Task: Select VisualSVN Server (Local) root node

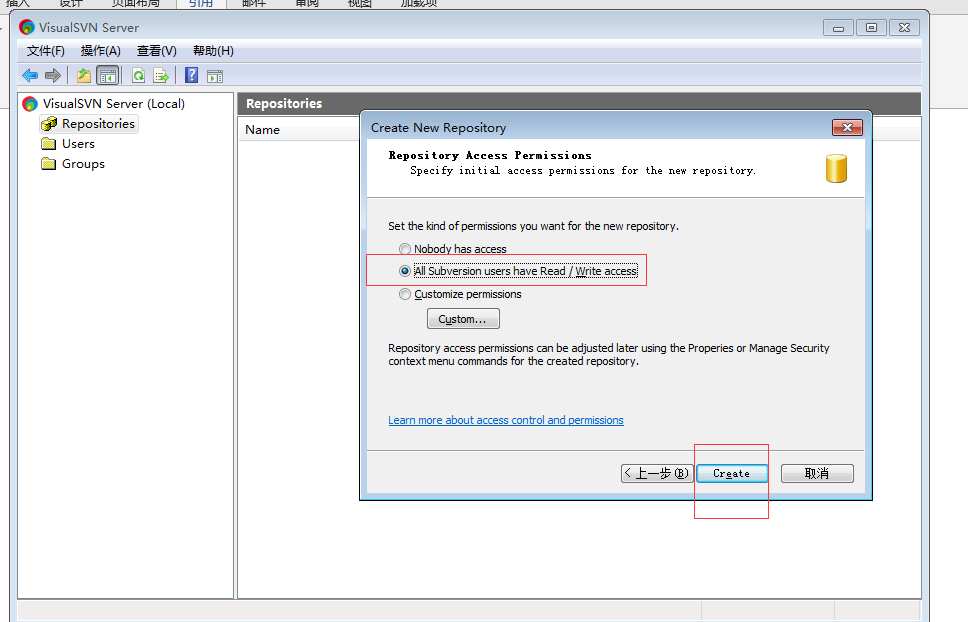Action: pyautogui.click(x=114, y=104)
